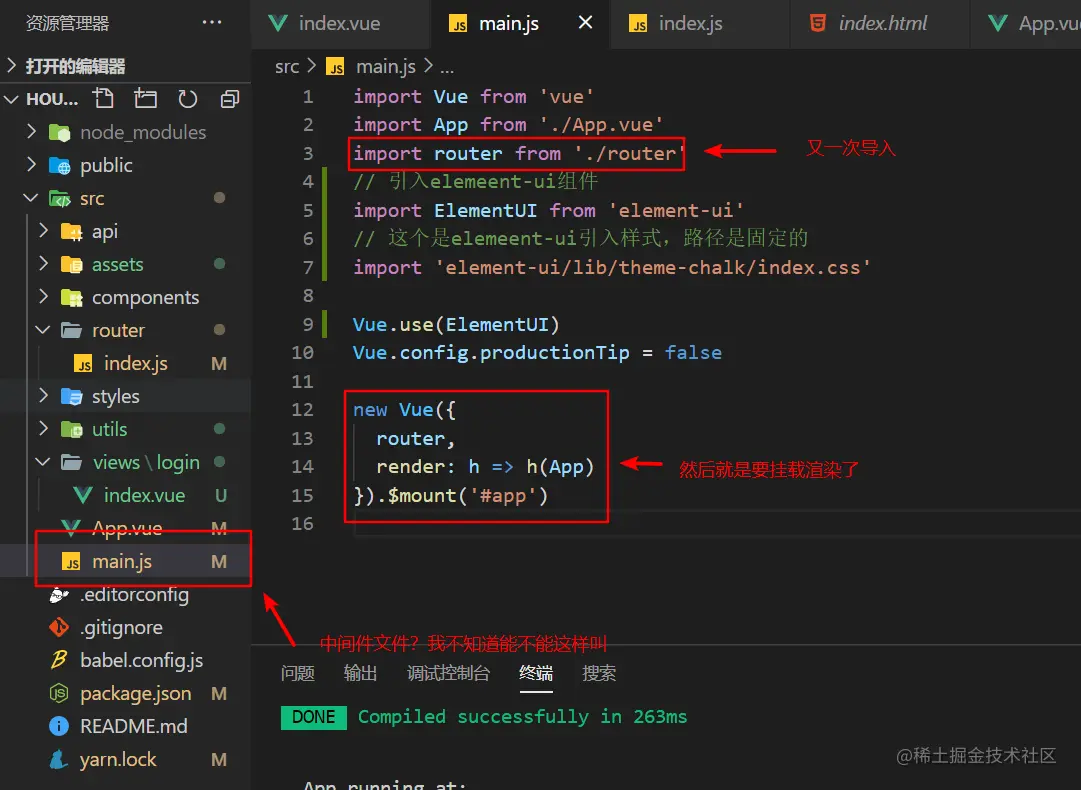Select the 终端 panel tab

click(536, 673)
